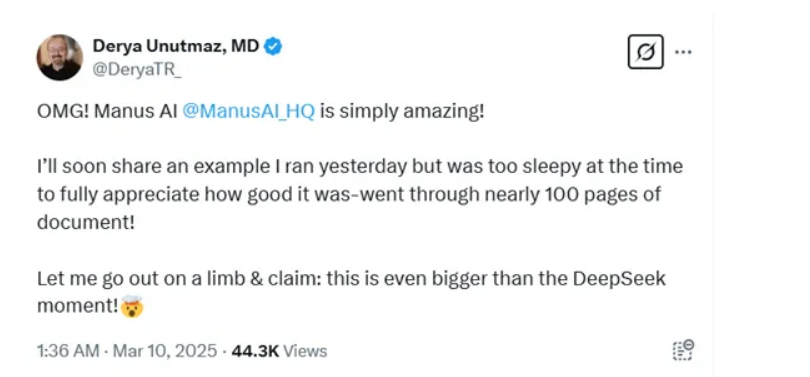The width and height of the screenshot is (810, 377).
Task: Click the Mar 10, 2025 date
Action: 165,351
